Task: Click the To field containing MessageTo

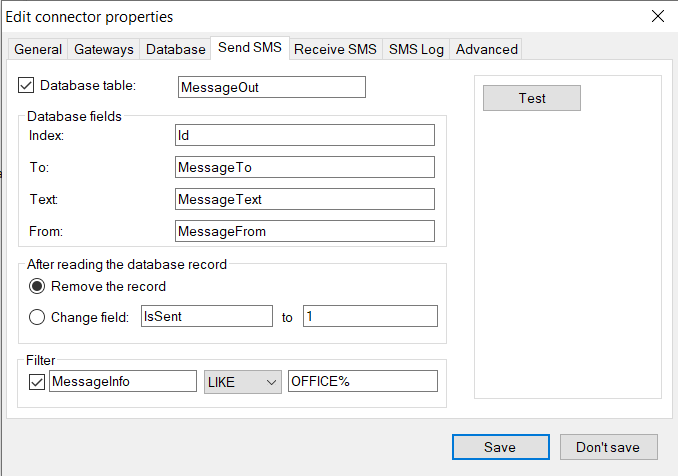Action: tap(305, 167)
